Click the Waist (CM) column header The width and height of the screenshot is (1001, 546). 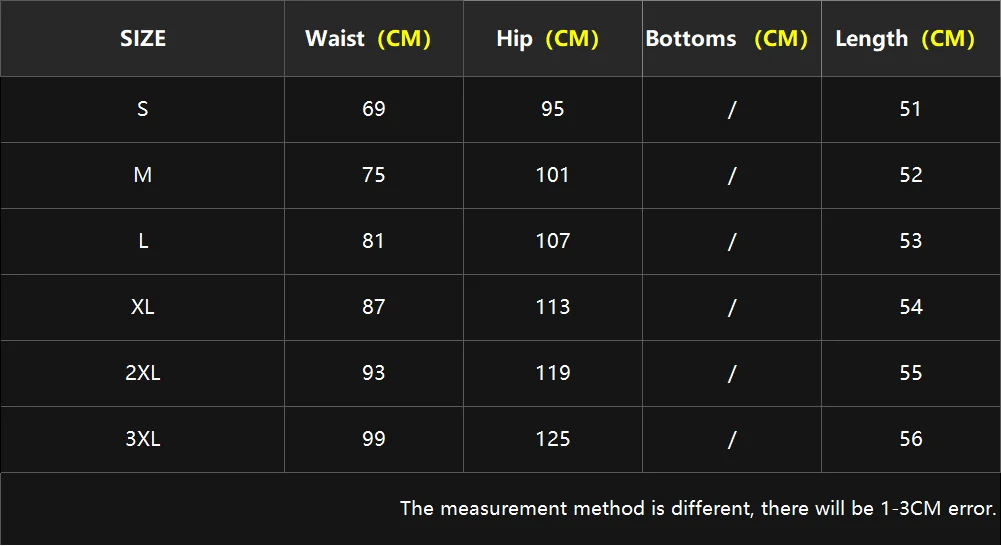click(x=368, y=39)
